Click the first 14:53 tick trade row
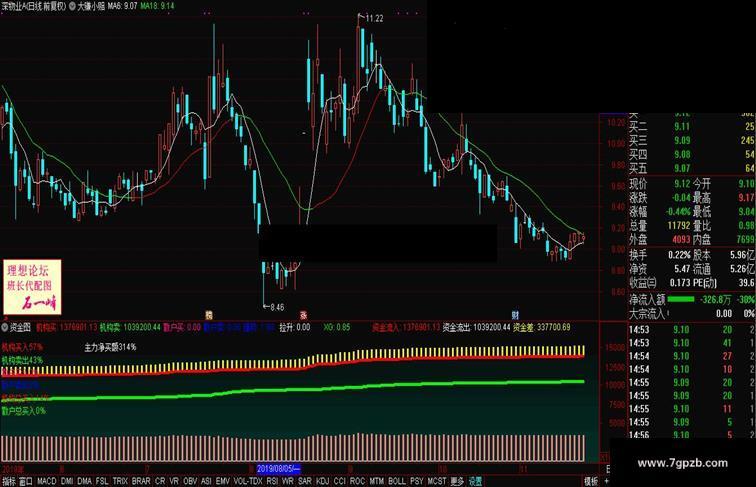This screenshot has height=487, width=756. [x=691, y=330]
